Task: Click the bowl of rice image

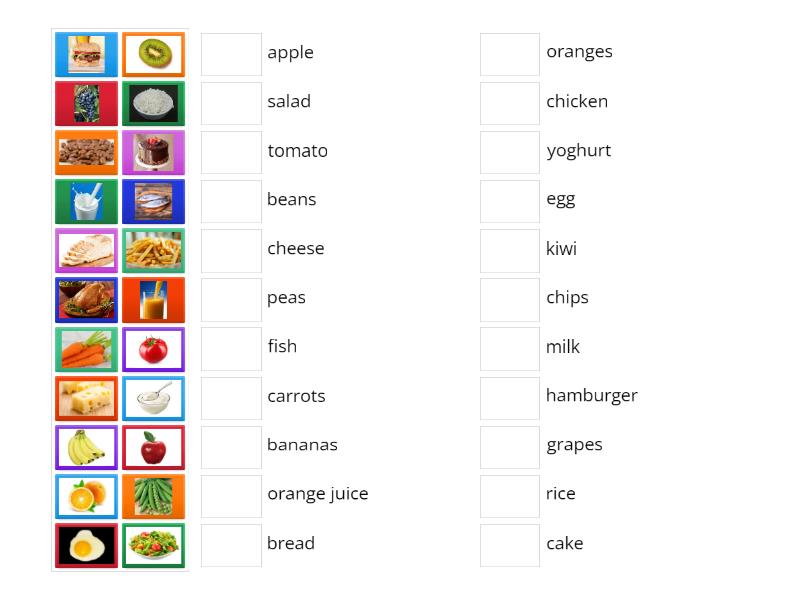Action: (153, 103)
